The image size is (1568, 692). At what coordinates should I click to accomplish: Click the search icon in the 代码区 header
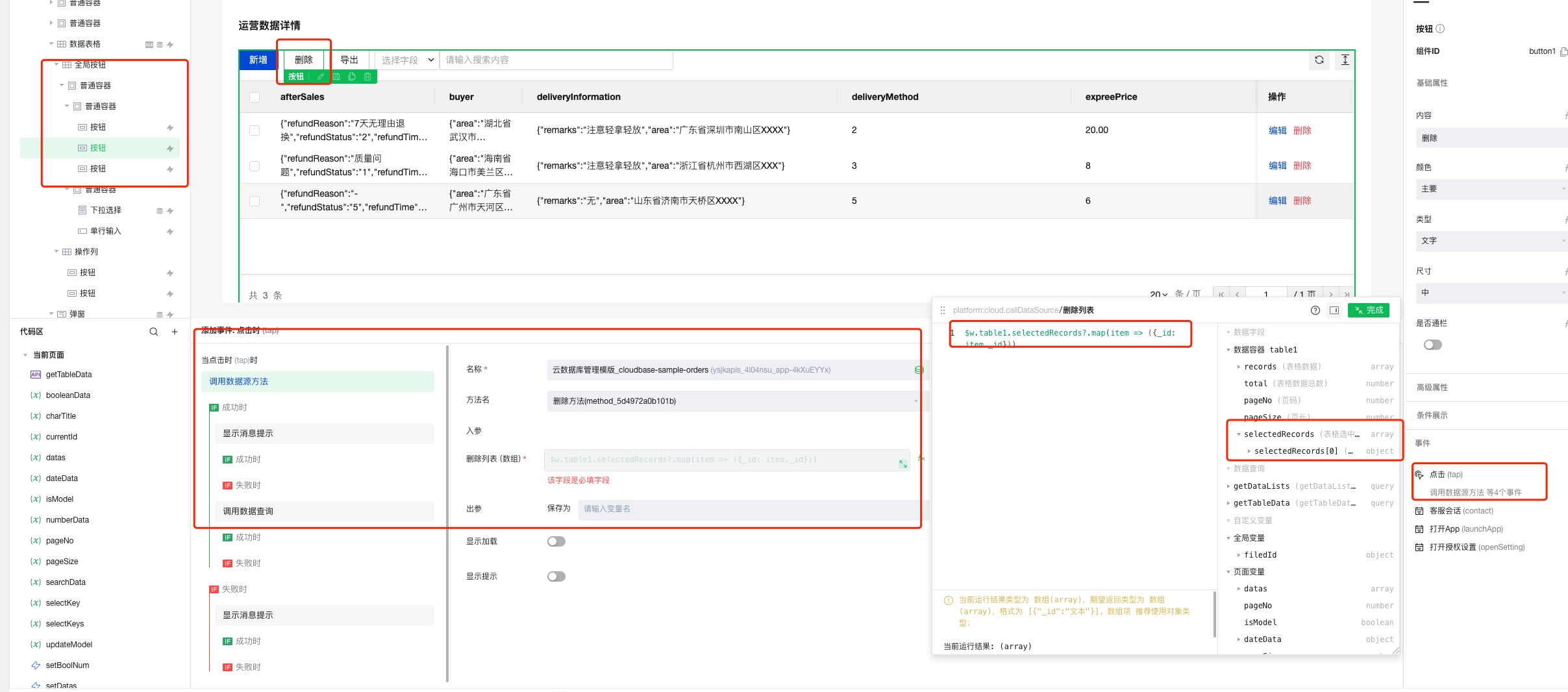coord(154,332)
